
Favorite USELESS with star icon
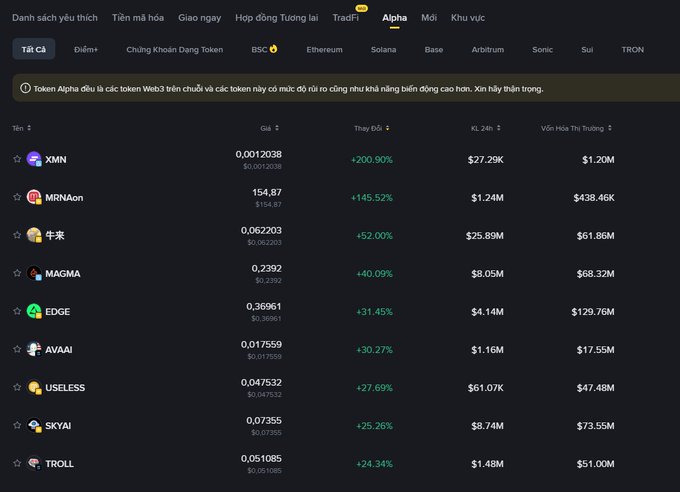pos(17,387)
